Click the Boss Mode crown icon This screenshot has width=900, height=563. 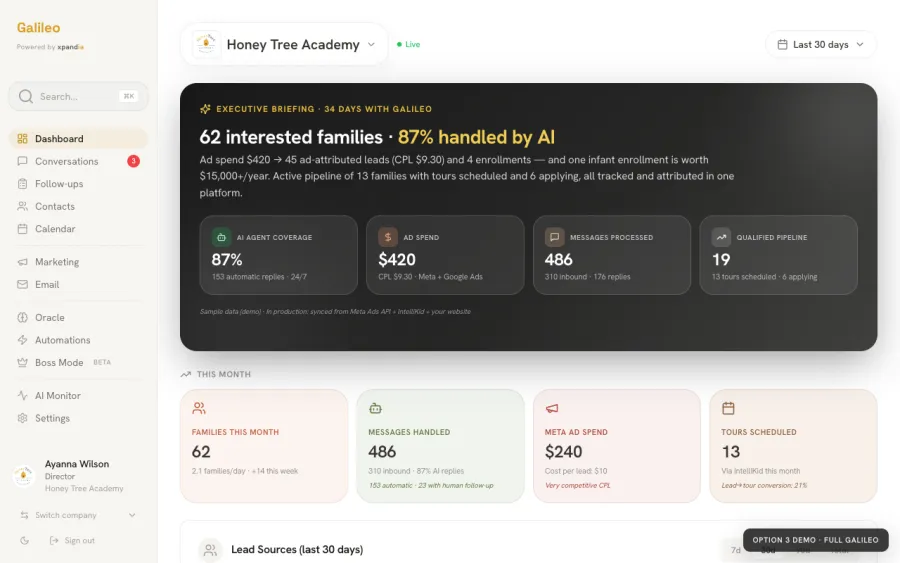(x=22, y=362)
